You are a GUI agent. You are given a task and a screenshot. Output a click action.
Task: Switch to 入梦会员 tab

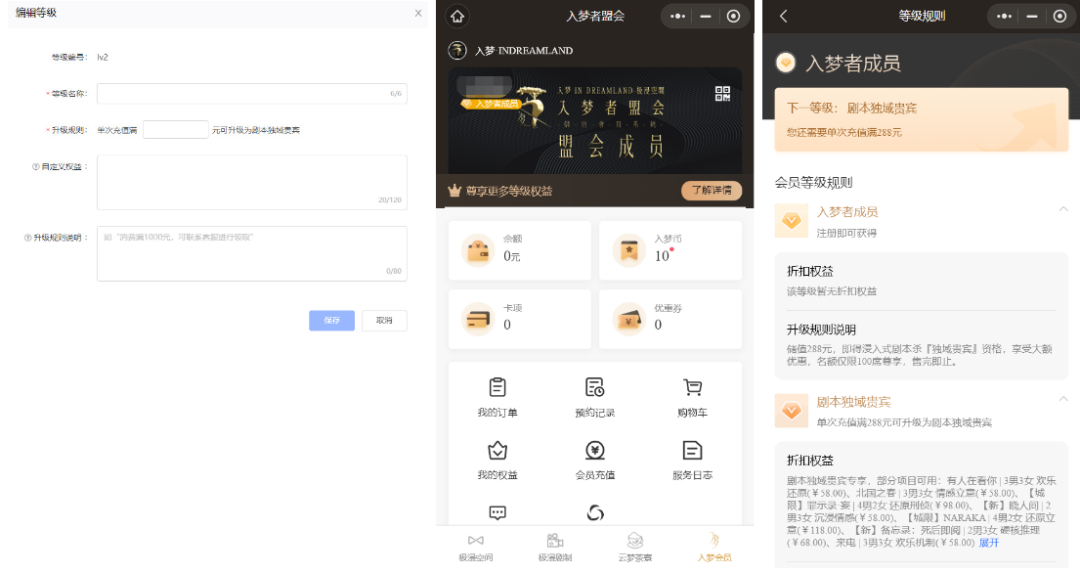714,548
